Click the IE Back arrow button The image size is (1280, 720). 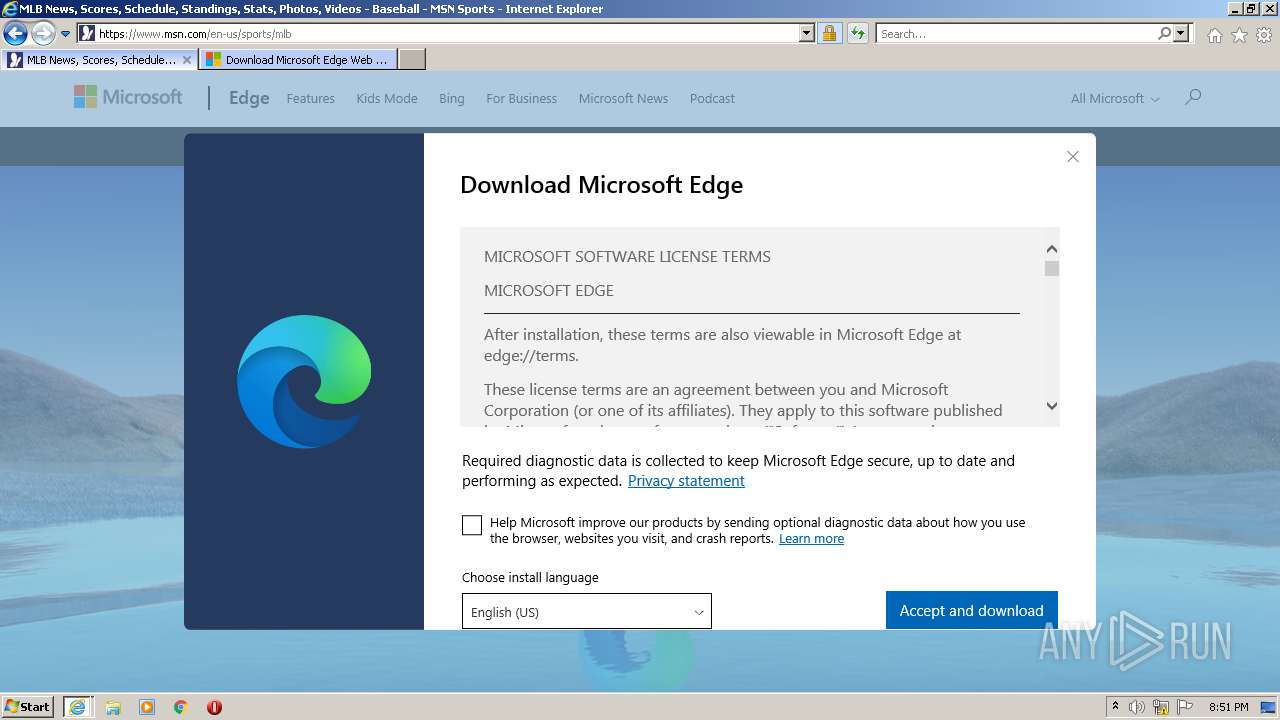pyautogui.click(x=15, y=34)
